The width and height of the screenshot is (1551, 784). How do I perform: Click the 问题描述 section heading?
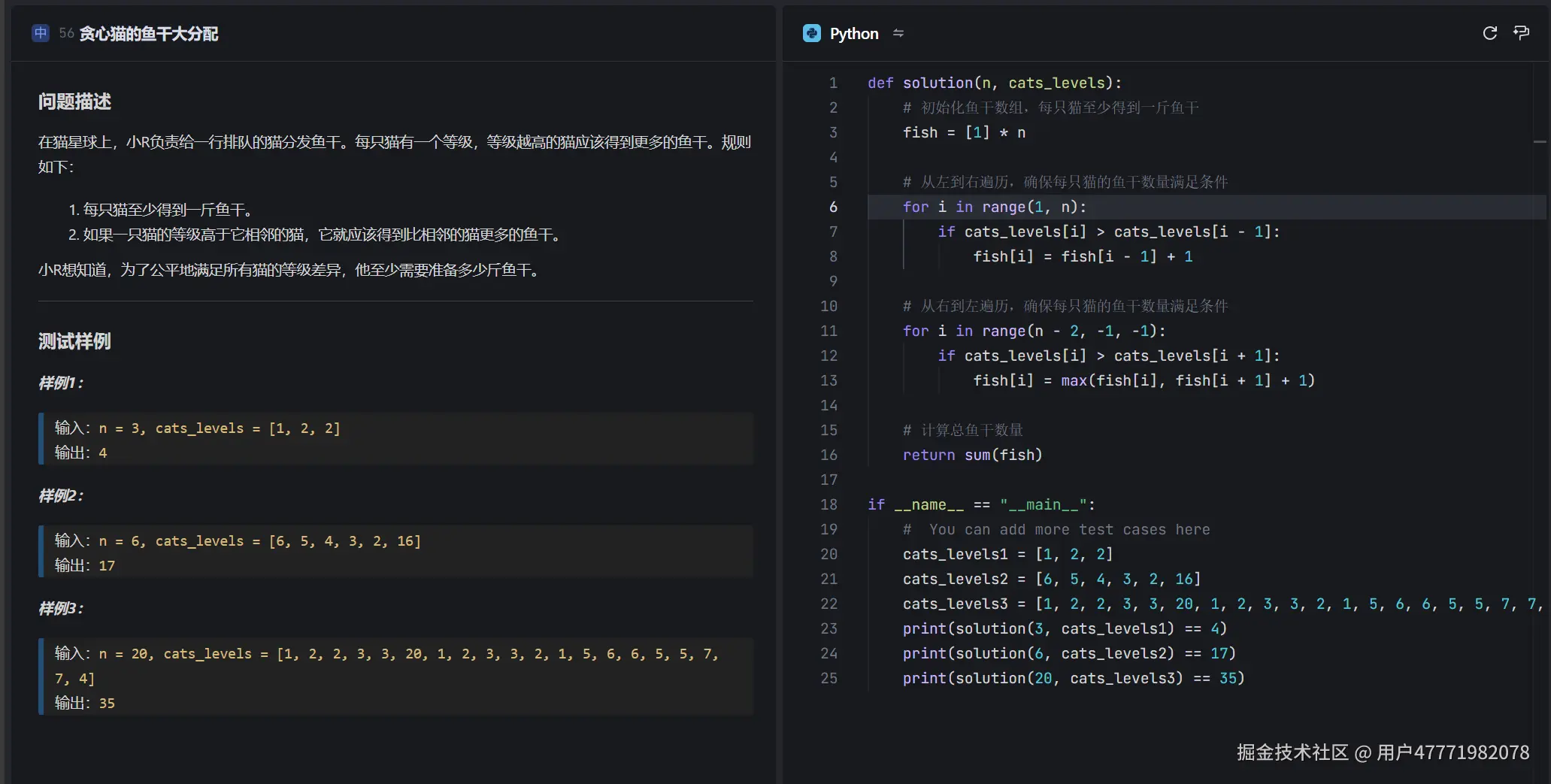point(74,101)
